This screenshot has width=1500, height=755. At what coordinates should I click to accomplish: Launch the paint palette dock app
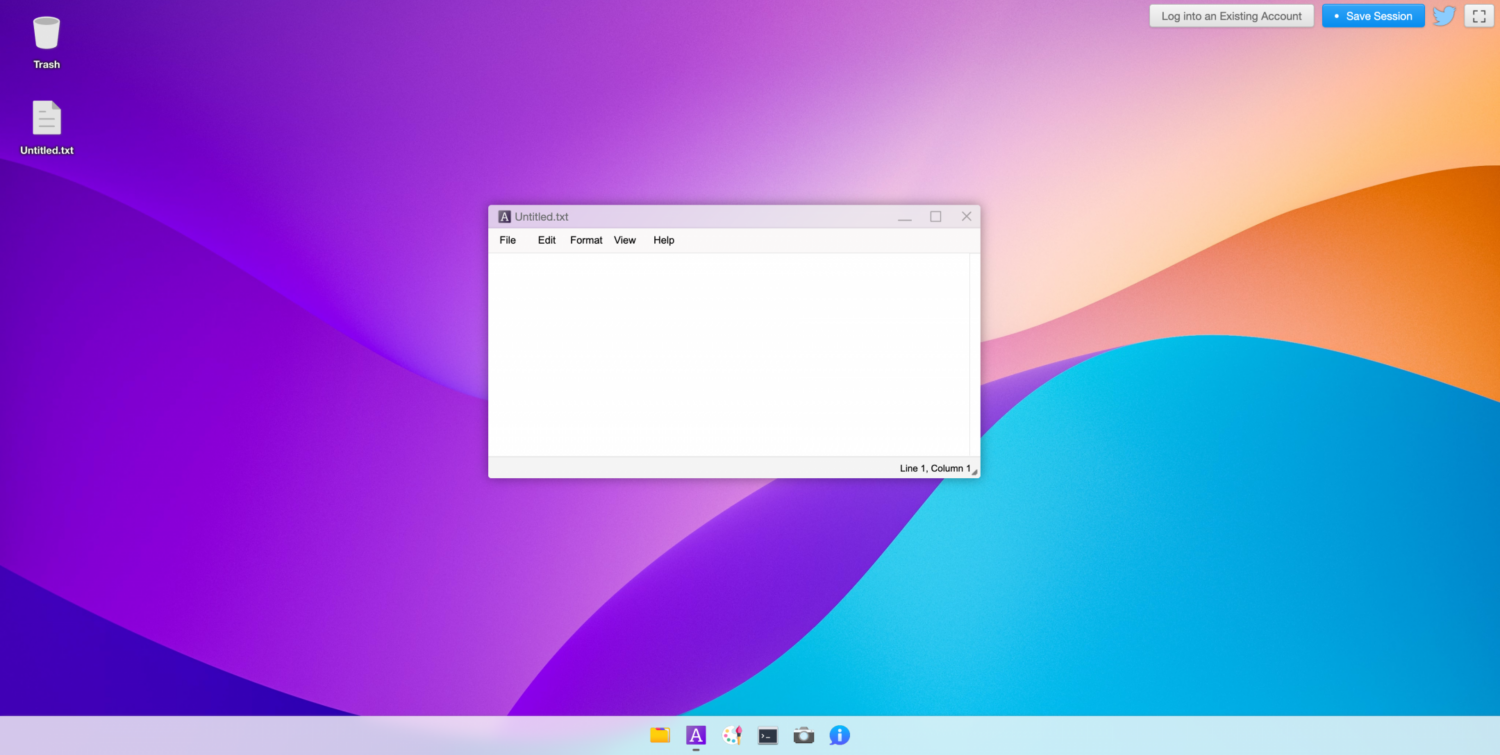tap(732, 735)
